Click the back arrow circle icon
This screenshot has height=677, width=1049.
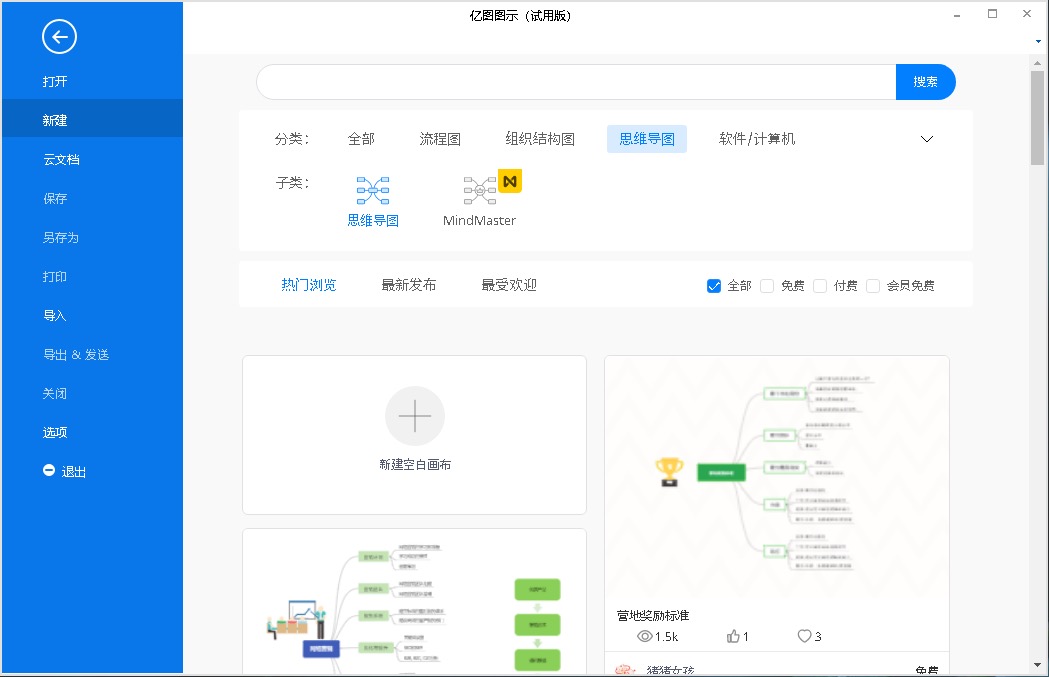59,38
